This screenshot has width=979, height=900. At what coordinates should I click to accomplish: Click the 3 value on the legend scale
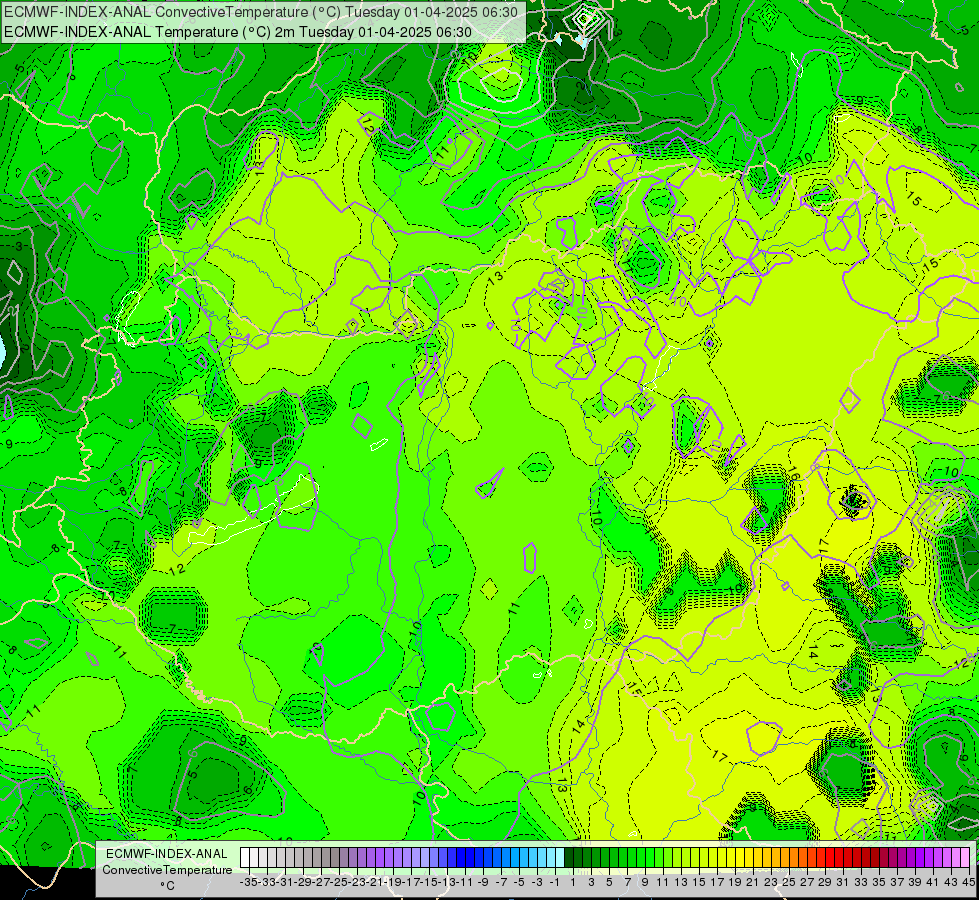[x=591, y=883]
